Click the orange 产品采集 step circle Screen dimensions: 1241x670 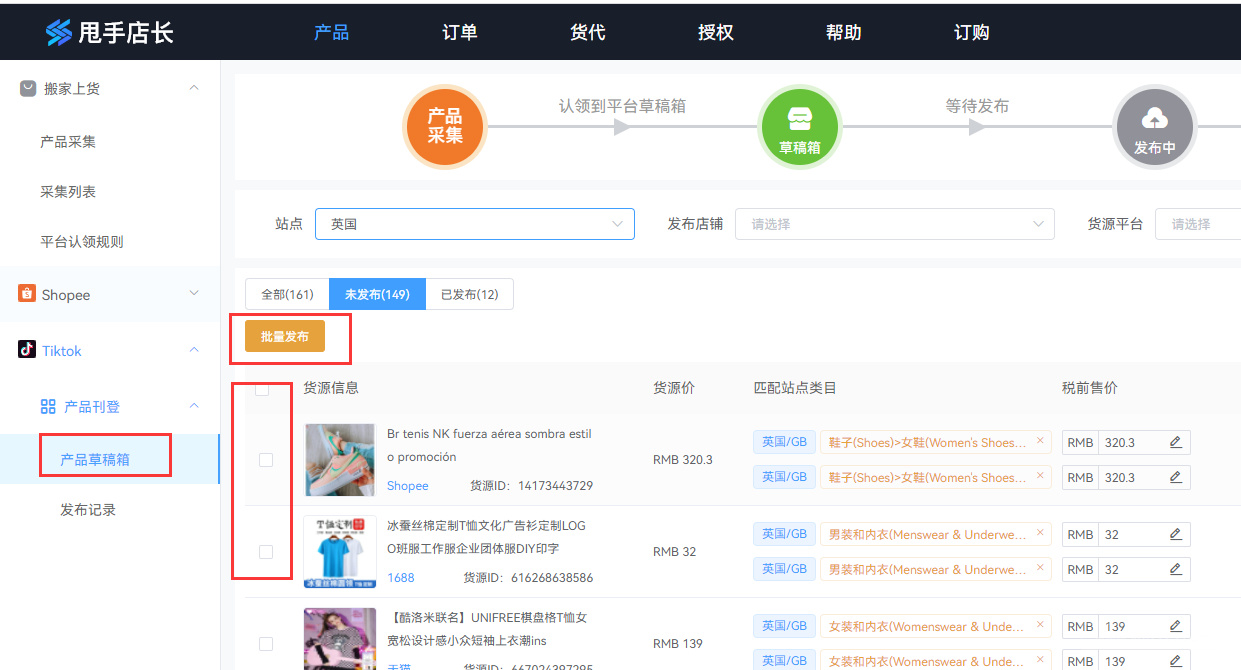[x=445, y=127]
